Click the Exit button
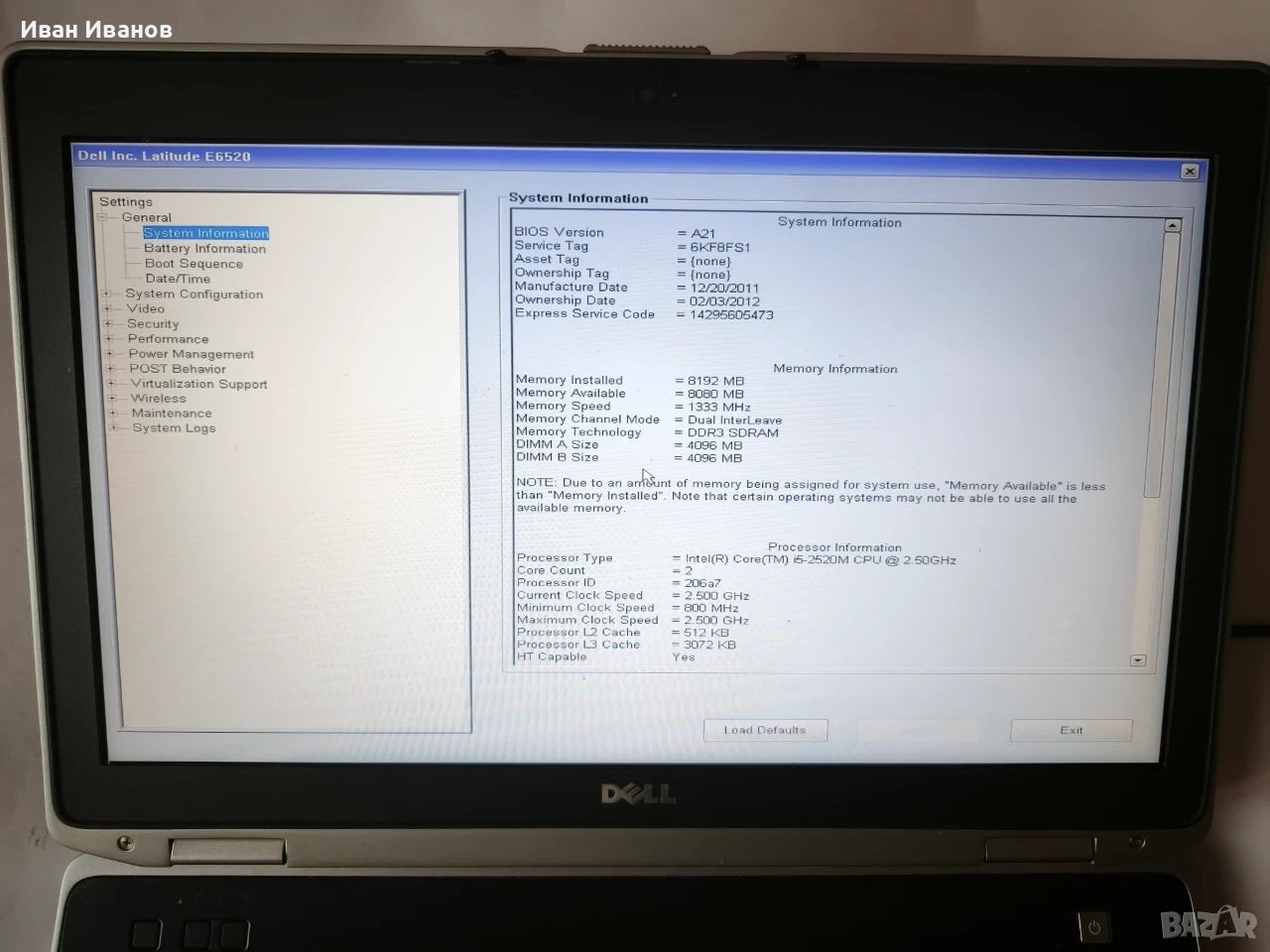This screenshot has width=1270, height=952. [x=1072, y=731]
